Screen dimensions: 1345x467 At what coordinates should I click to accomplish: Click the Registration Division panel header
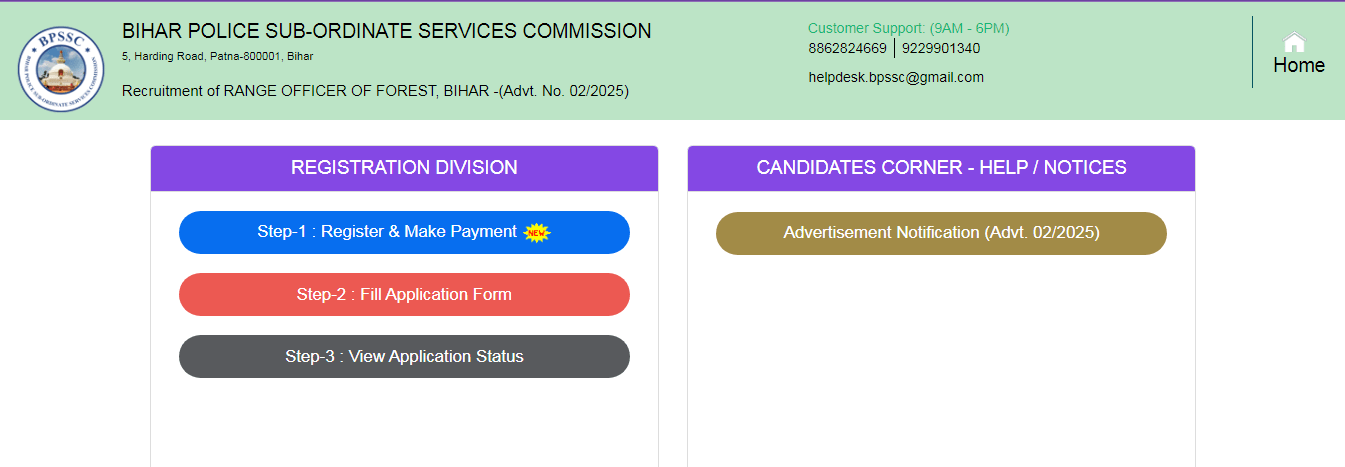[x=404, y=168]
